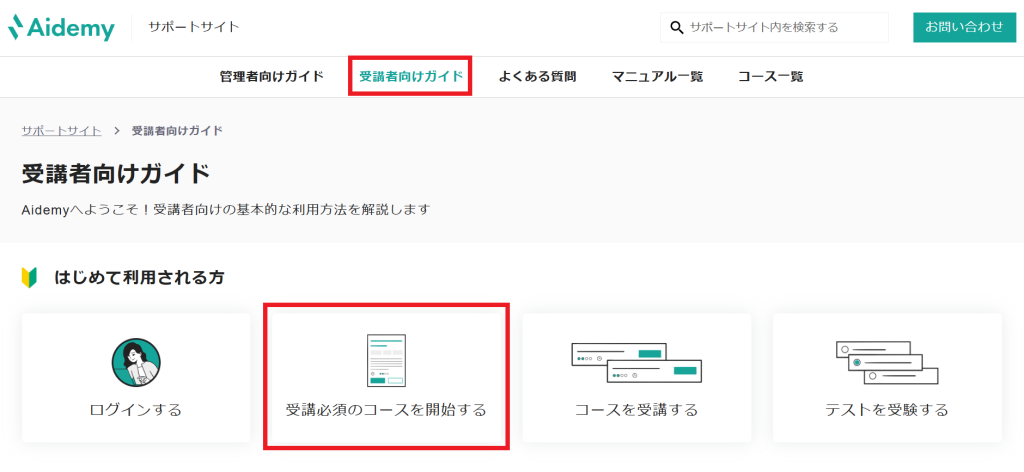
Task: Open コース一覧 from the navigation bar
Action: point(770,77)
